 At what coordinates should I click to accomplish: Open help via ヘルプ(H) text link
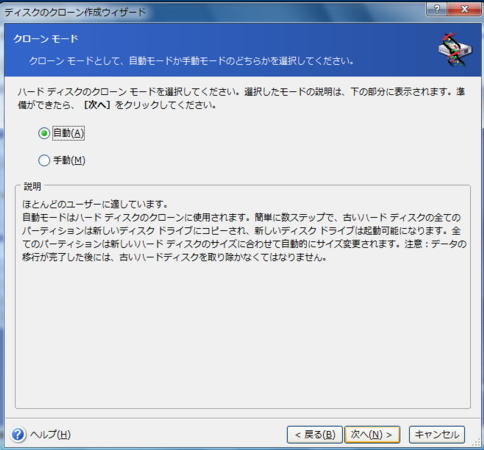[50, 435]
